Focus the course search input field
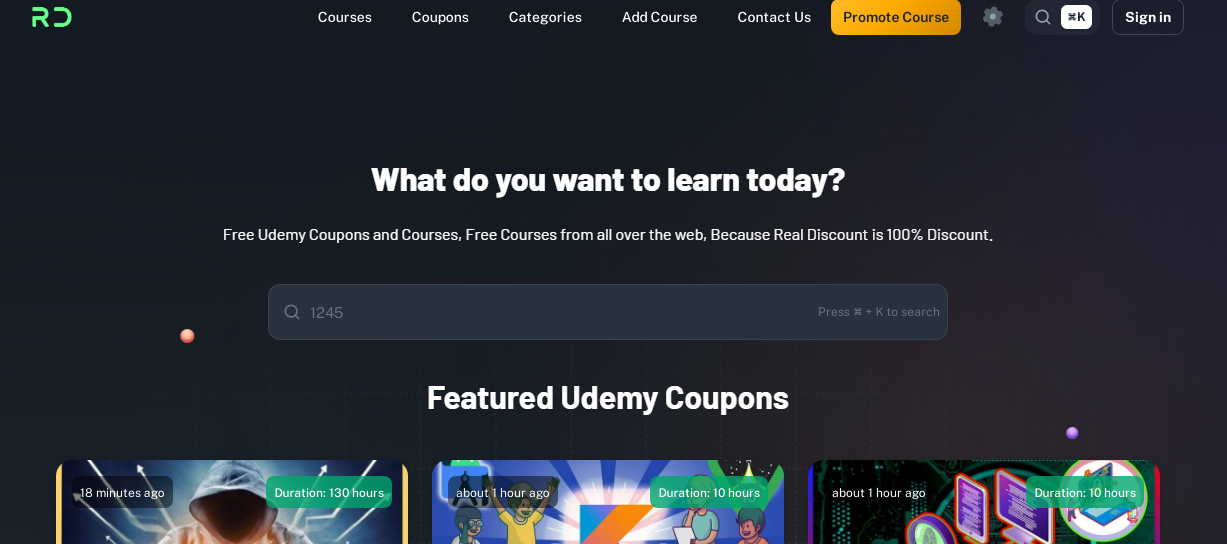 pyautogui.click(x=608, y=312)
